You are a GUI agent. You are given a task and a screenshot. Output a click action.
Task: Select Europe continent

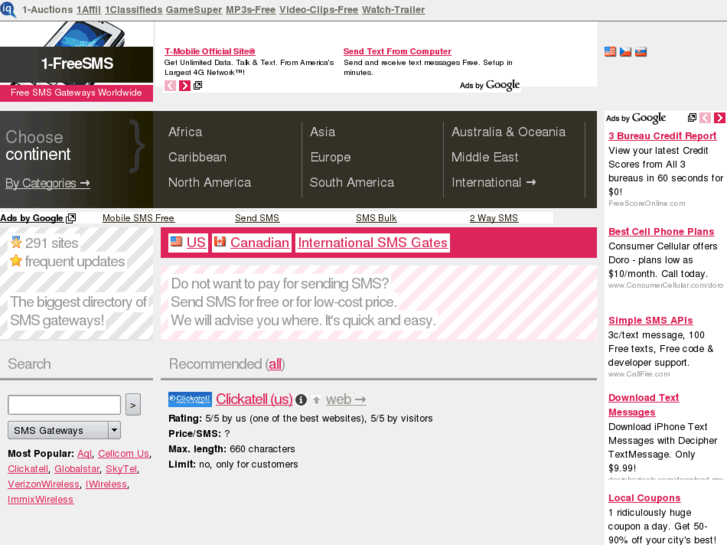(330, 157)
